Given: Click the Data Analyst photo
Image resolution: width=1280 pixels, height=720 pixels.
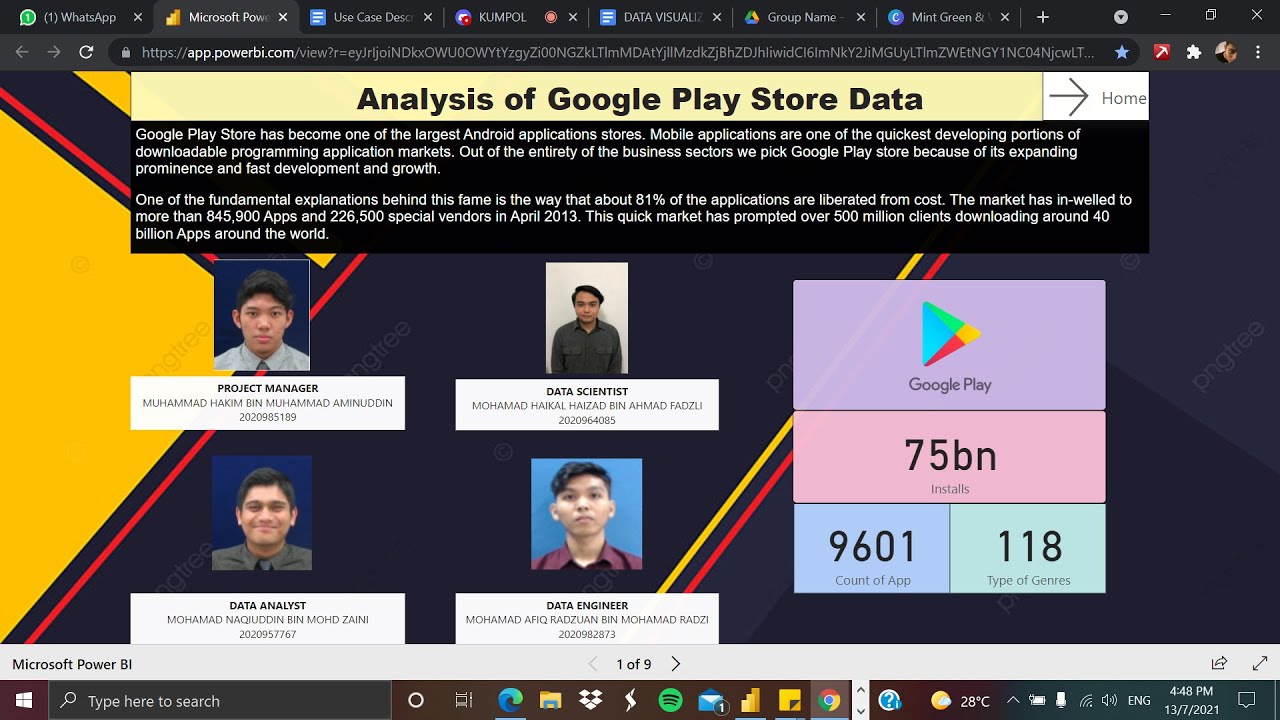Looking at the screenshot, I should 262,513.
